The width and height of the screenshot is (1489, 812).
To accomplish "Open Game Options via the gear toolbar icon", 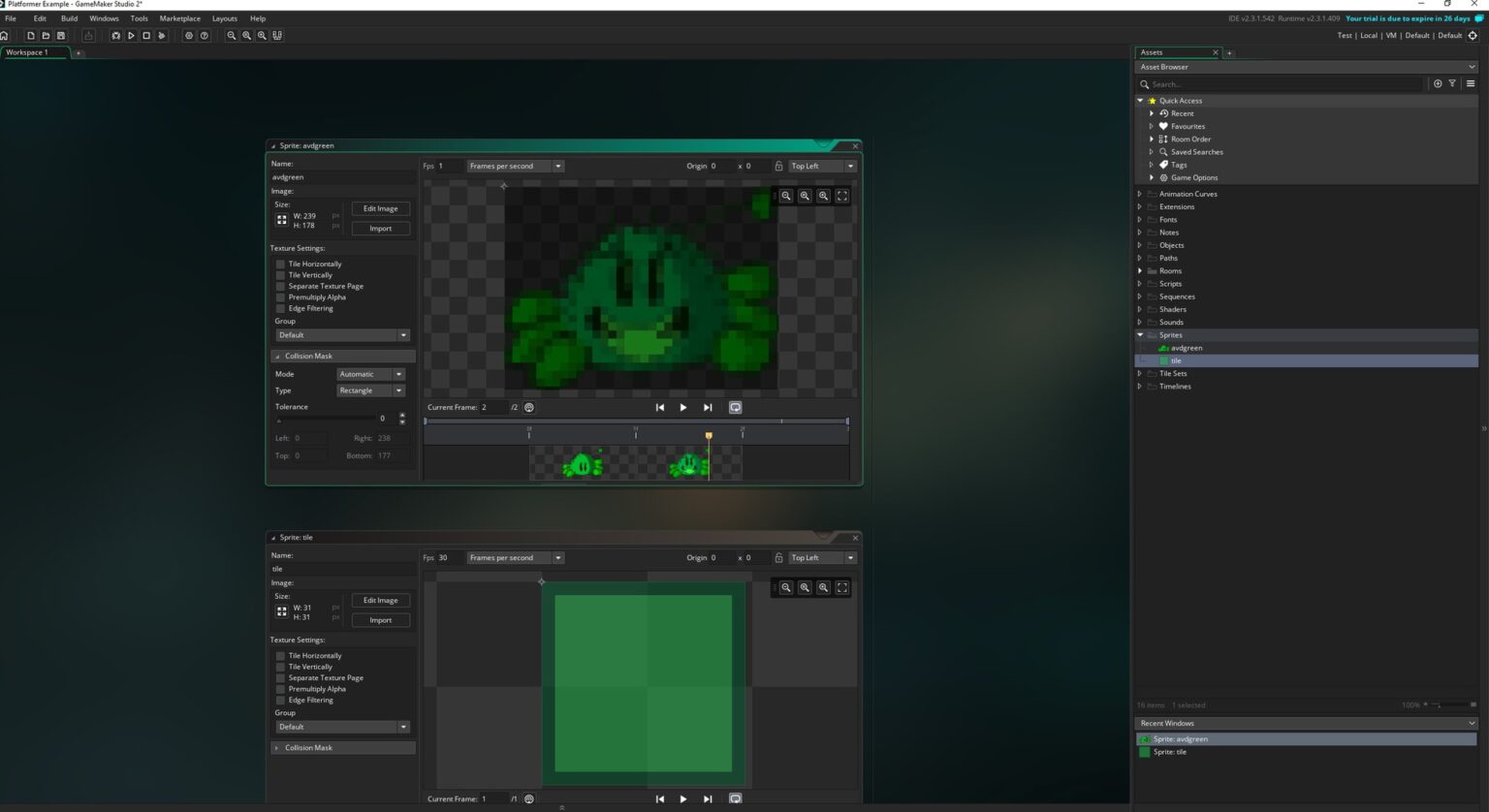I will click(188, 36).
